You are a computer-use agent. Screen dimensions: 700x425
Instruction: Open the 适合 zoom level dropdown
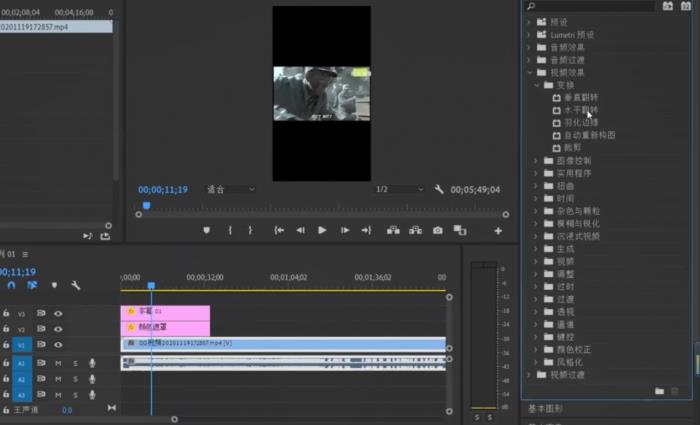tap(231, 189)
